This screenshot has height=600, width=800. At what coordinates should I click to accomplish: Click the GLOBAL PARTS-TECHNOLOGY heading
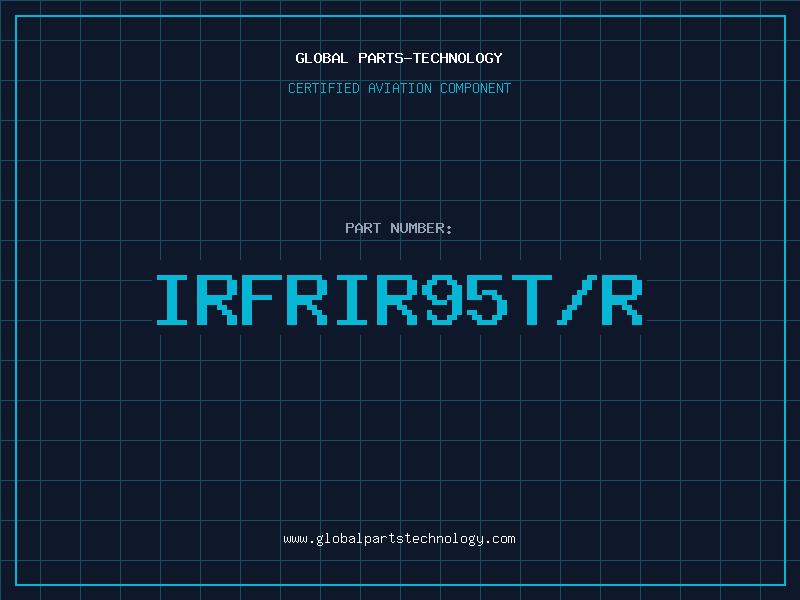point(399,58)
